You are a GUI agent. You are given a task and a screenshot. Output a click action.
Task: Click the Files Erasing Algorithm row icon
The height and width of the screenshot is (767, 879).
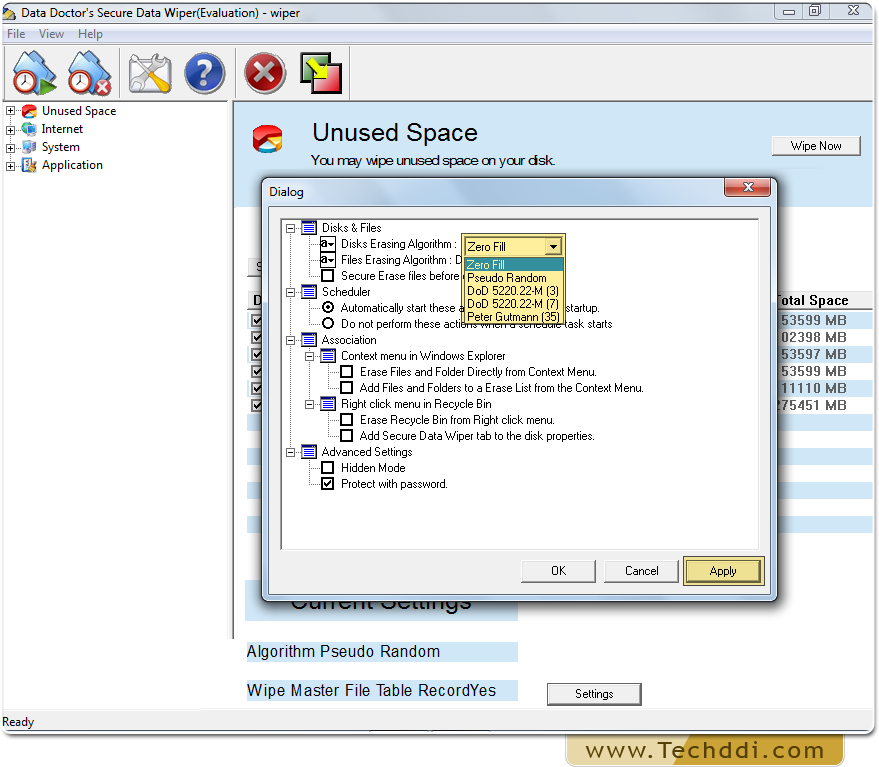328,260
